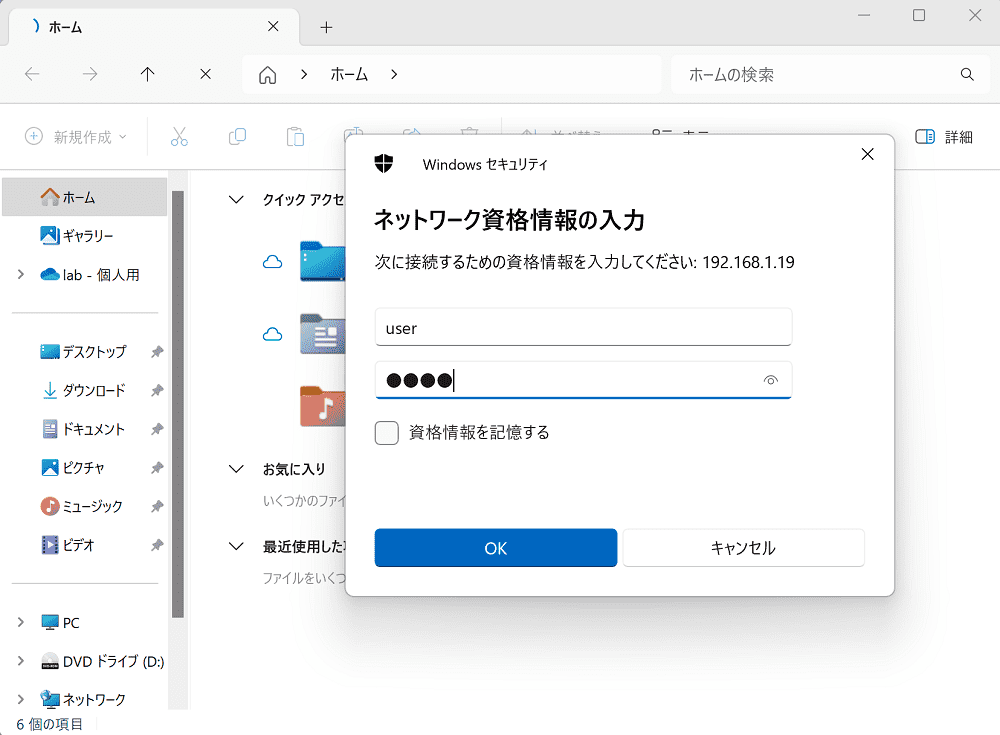Check the 資格情報を記憶する checkbox
The width and height of the screenshot is (1000, 735).
(x=386, y=433)
